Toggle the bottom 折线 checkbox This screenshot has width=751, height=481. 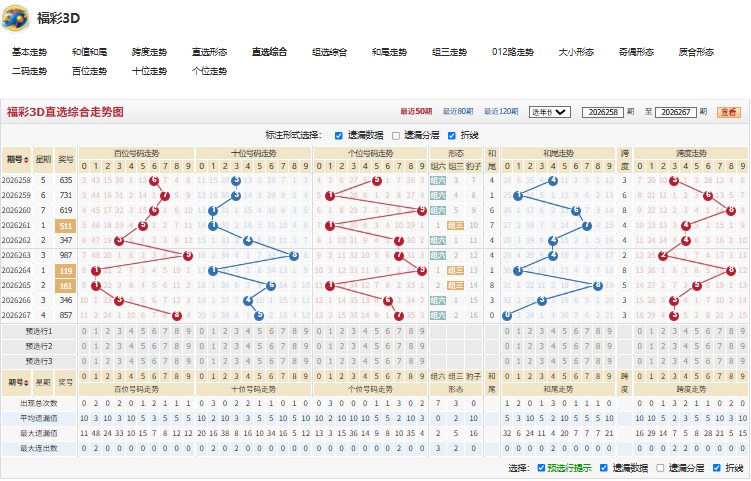pos(717,468)
